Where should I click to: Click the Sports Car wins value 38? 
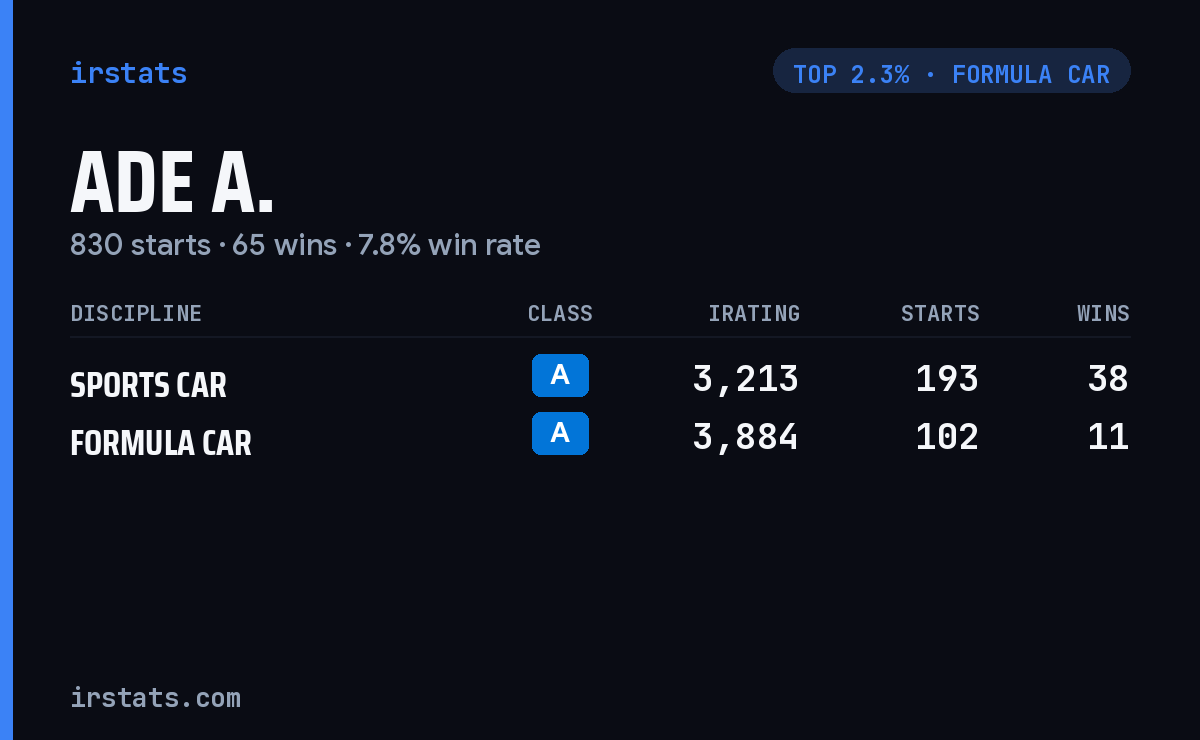pos(1108,379)
